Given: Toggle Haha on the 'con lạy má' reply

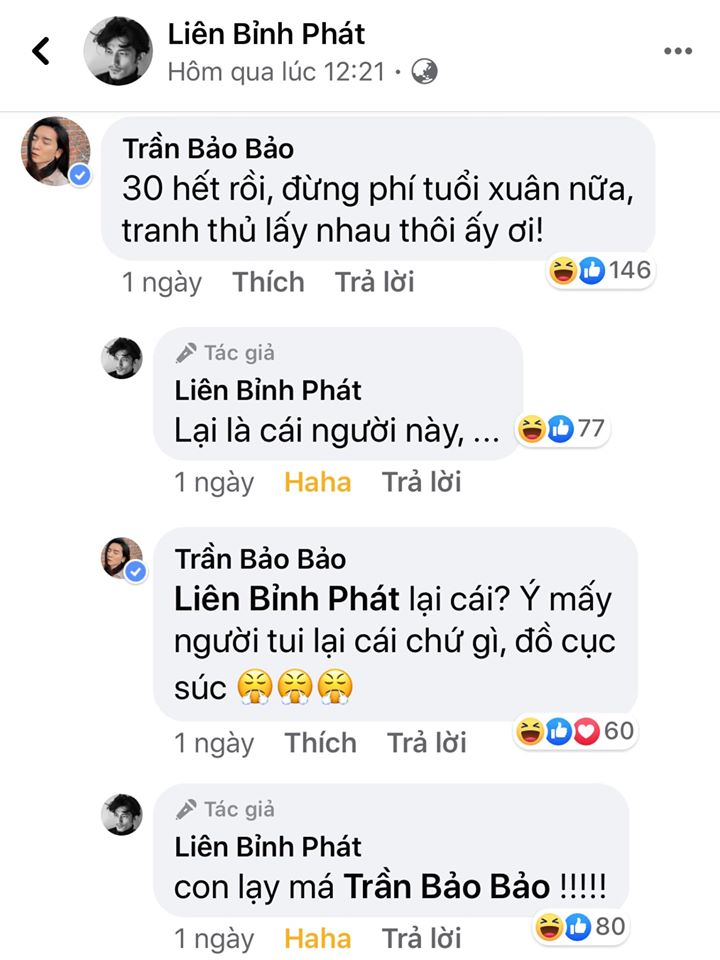Looking at the screenshot, I should (318, 939).
